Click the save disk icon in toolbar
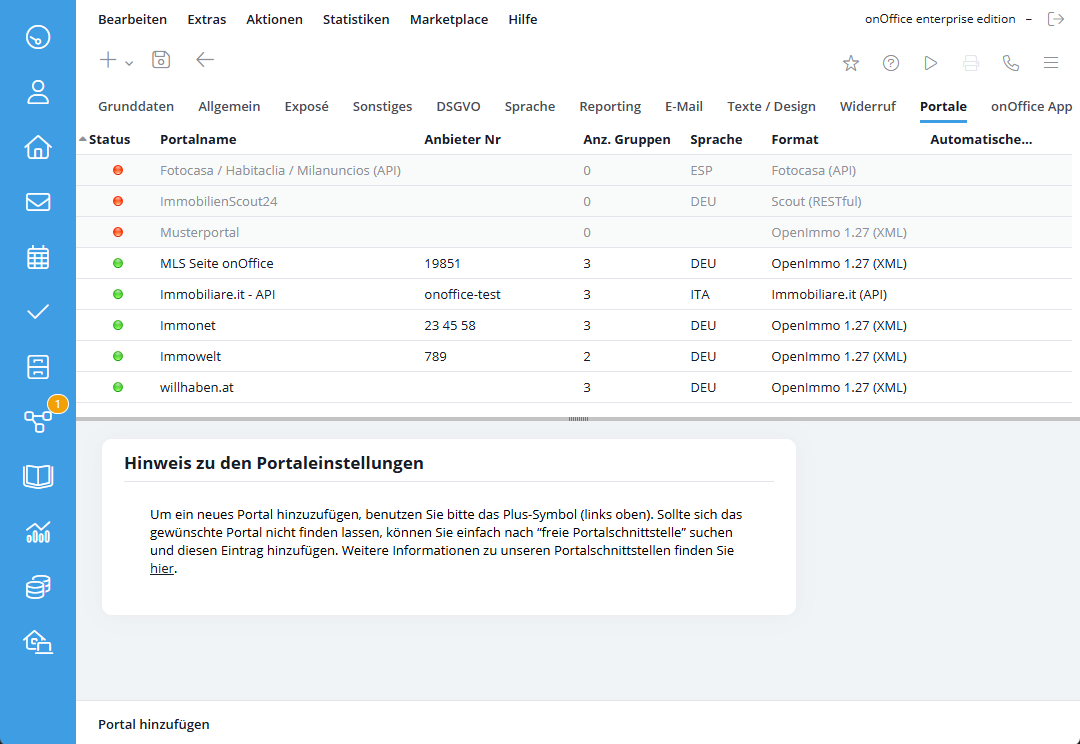 [x=161, y=60]
